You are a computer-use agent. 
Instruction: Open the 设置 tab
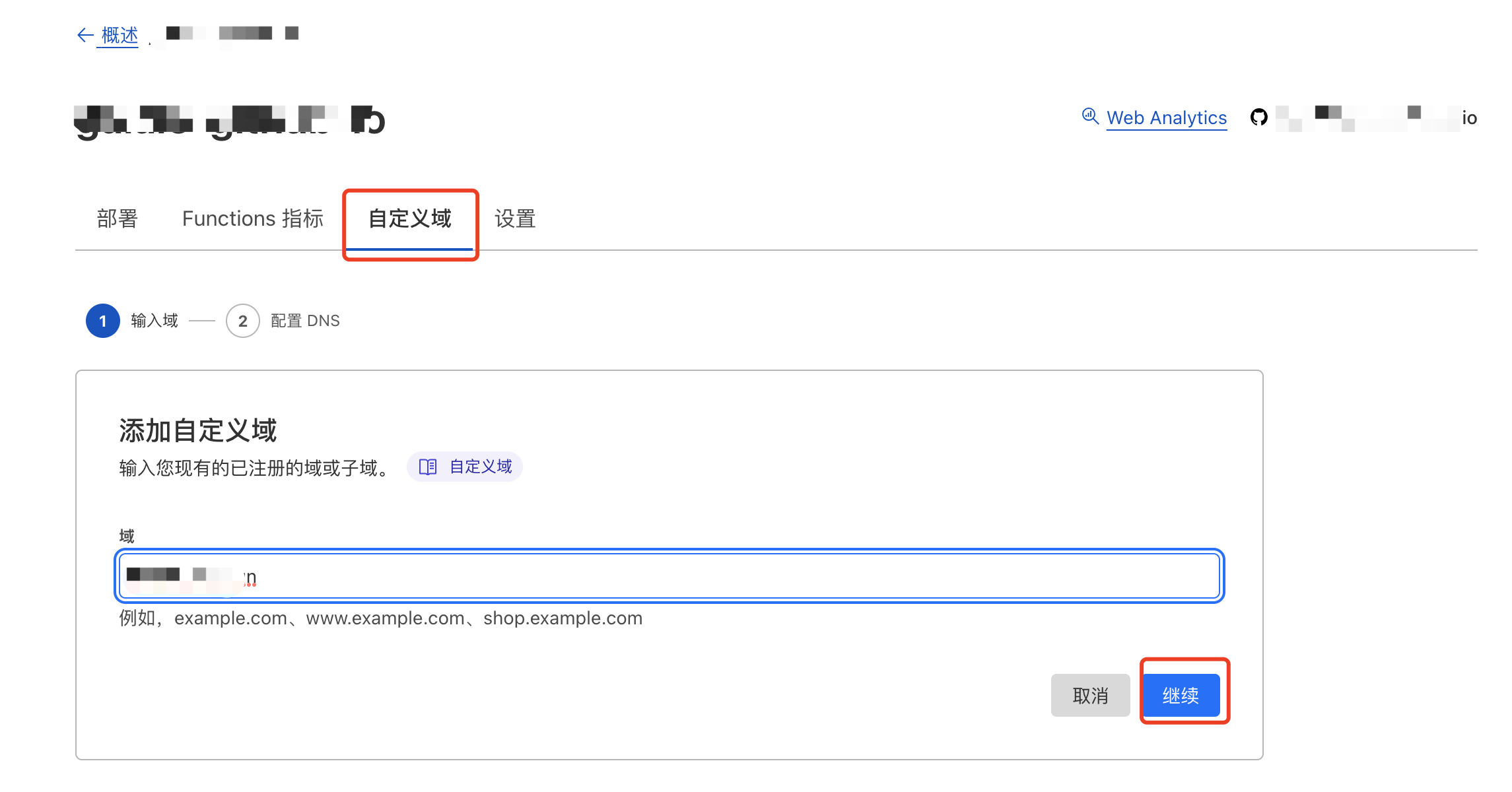click(515, 218)
